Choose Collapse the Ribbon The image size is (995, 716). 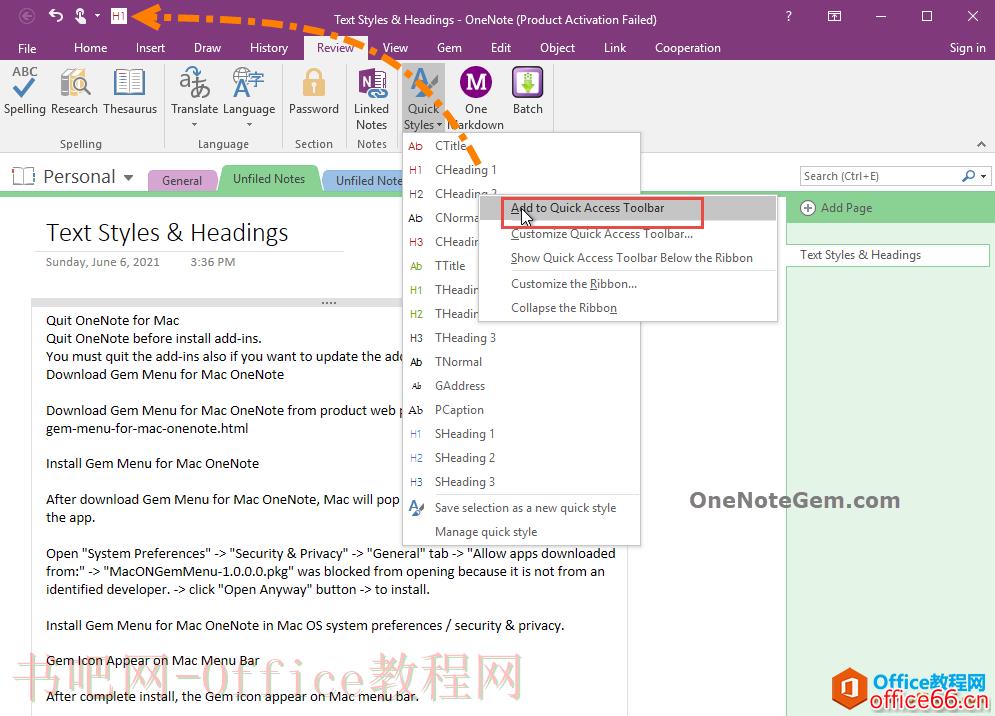coord(627,308)
